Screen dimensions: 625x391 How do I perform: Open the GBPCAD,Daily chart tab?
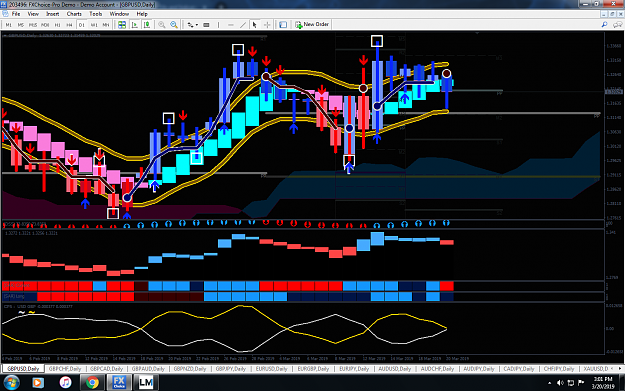pos(106,369)
